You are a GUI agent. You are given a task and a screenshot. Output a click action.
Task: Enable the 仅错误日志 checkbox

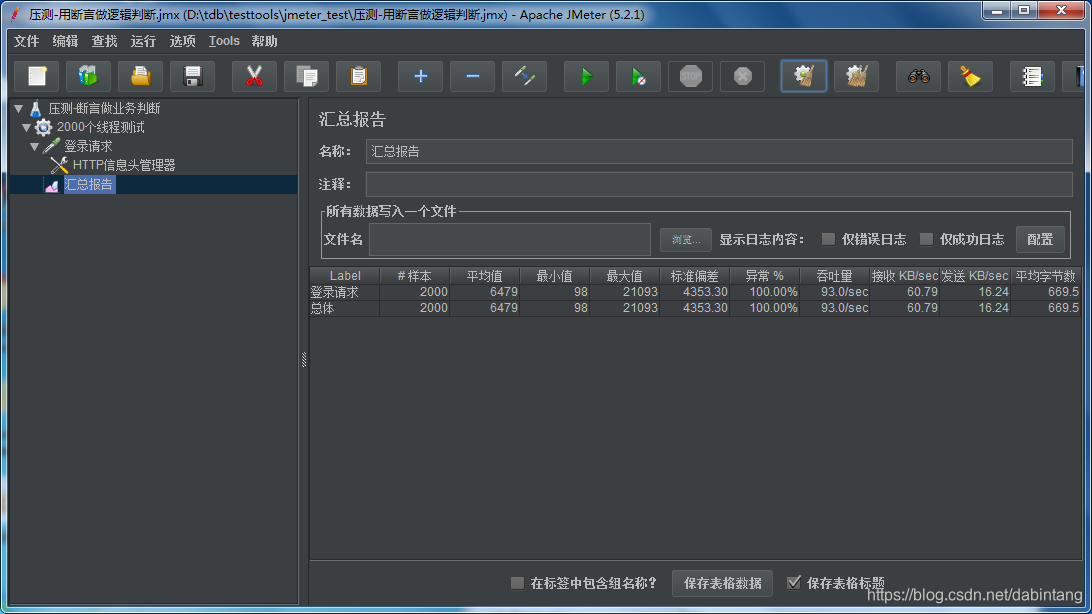(x=828, y=239)
